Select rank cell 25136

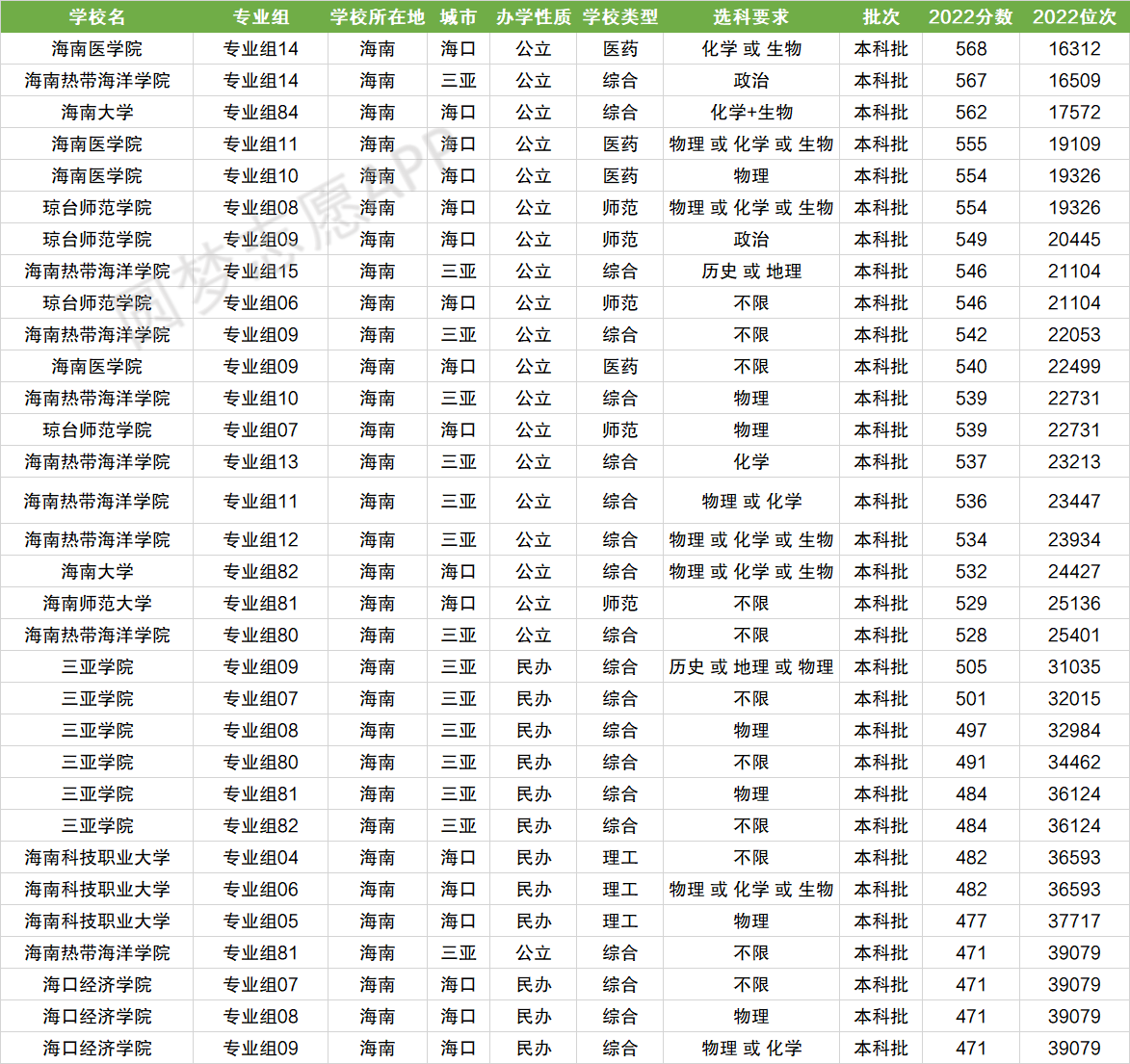tap(1074, 603)
